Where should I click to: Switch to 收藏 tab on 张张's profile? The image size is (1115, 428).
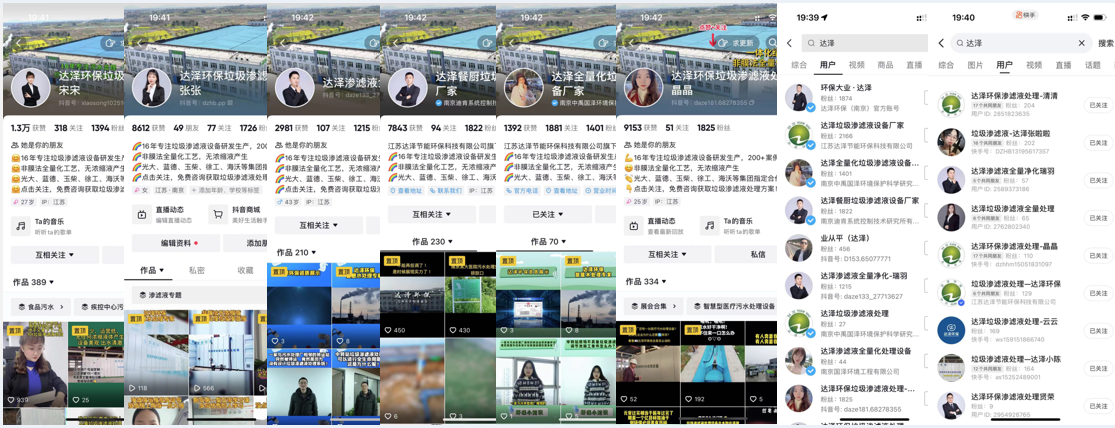tap(245, 270)
